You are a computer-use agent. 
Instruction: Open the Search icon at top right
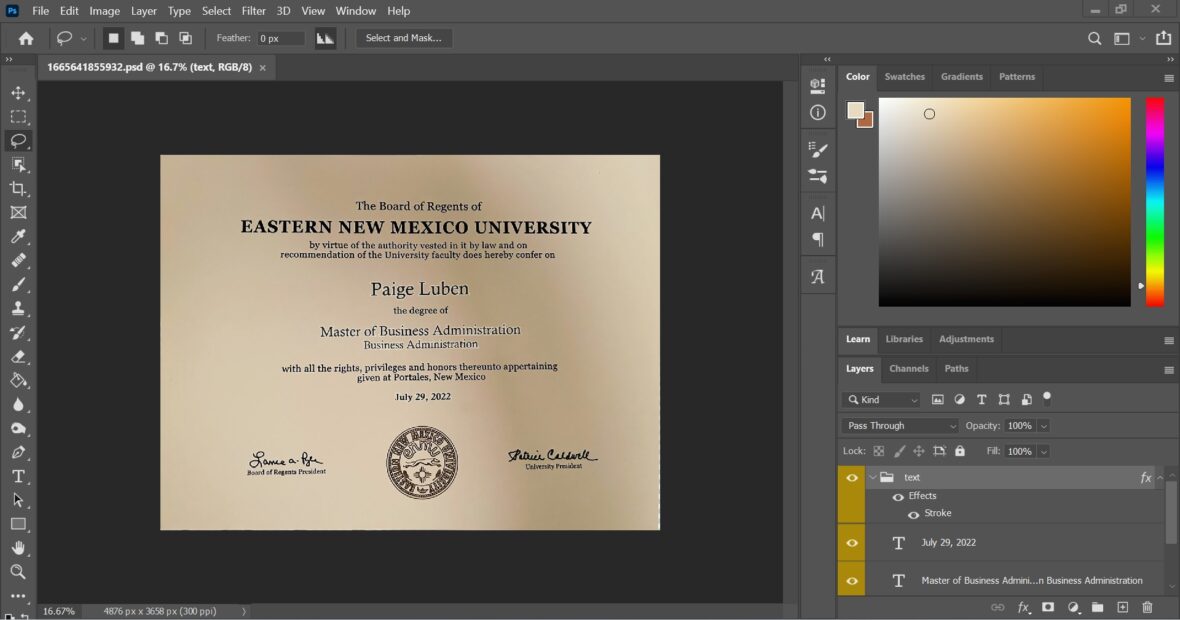[x=1094, y=38]
